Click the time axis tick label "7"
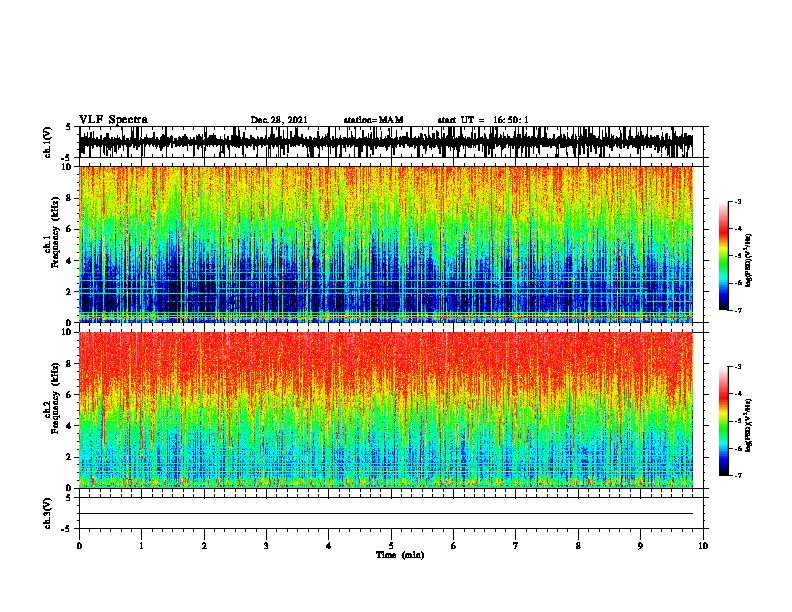Image resolution: width=792 pixels, height=612 pixels. click(516, 546)
